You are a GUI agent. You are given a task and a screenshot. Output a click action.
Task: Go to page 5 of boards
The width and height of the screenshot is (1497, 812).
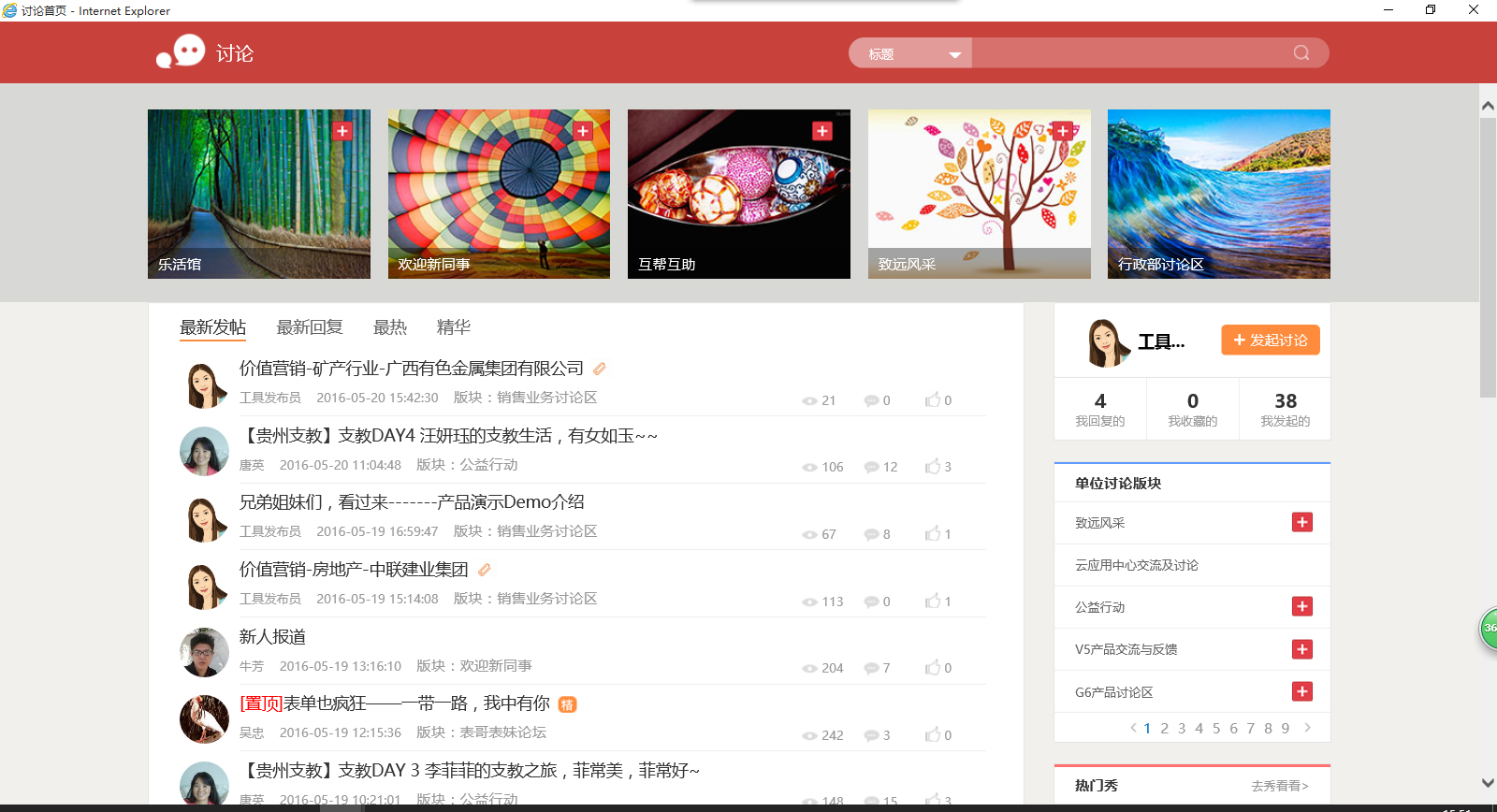[1216, 728]
